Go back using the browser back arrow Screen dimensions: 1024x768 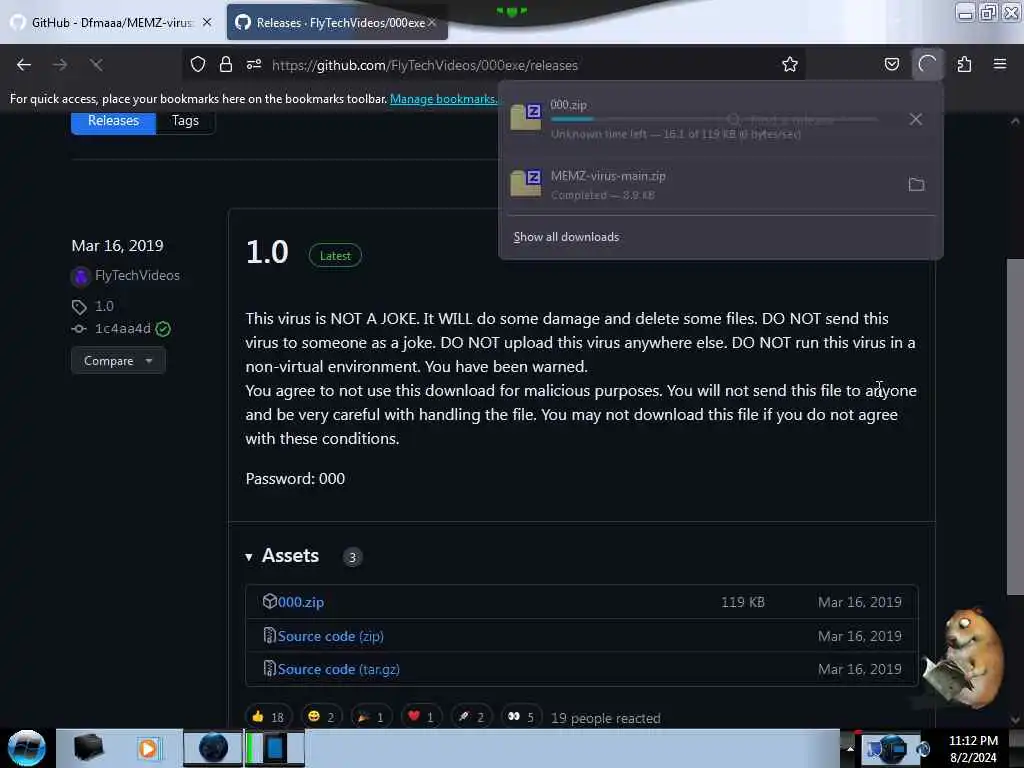(x=24, y=65)
